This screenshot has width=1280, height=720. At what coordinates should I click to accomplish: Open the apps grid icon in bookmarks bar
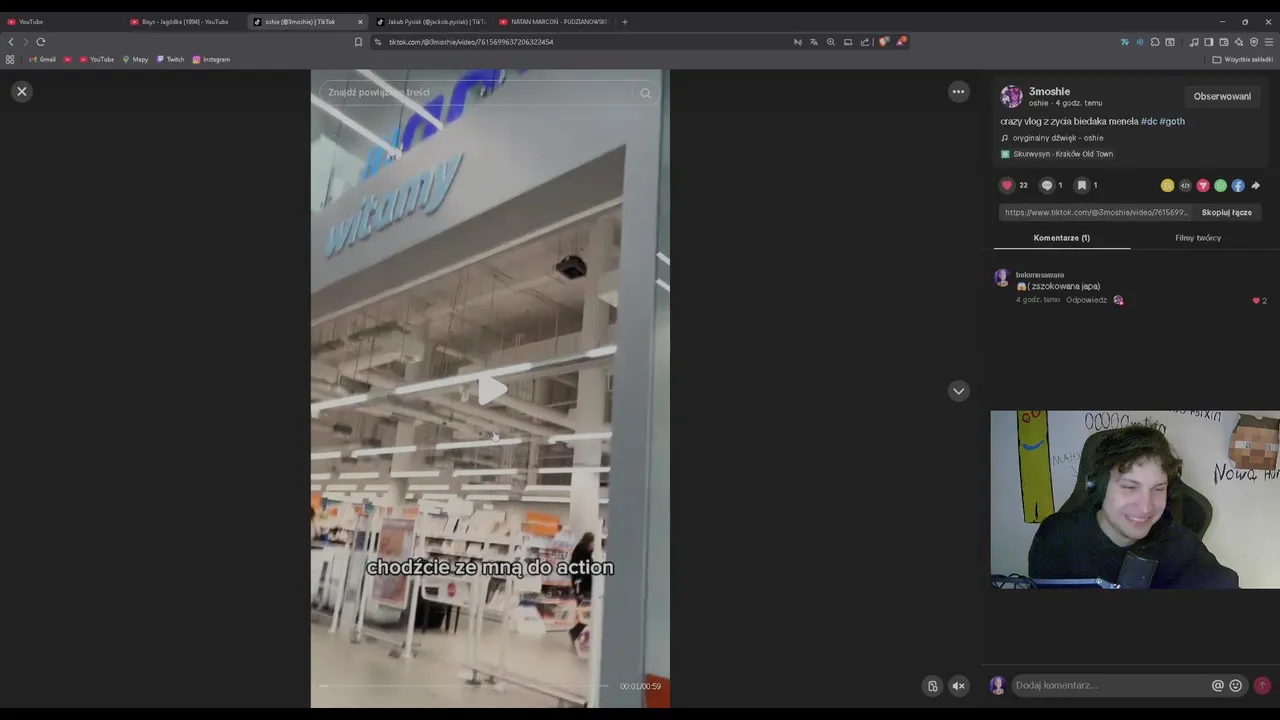pyautogui.click(x=10, y=59)
